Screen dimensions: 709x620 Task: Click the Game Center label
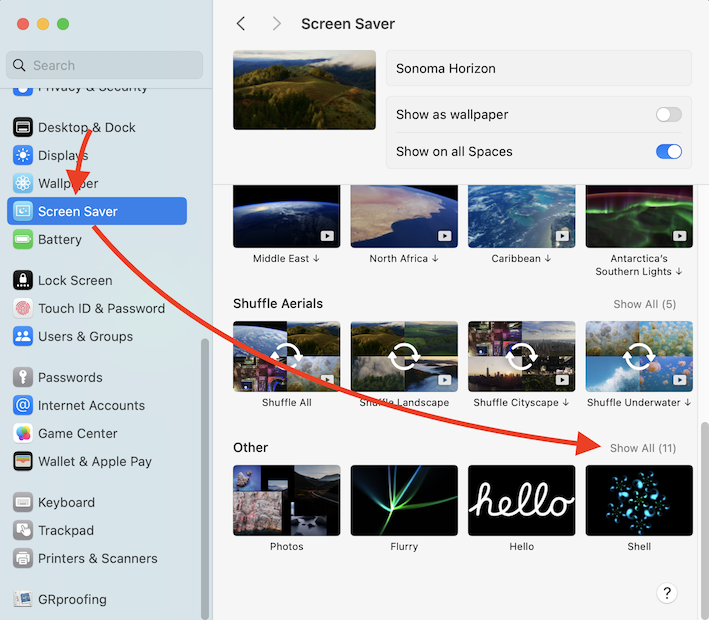coord(78,433)
